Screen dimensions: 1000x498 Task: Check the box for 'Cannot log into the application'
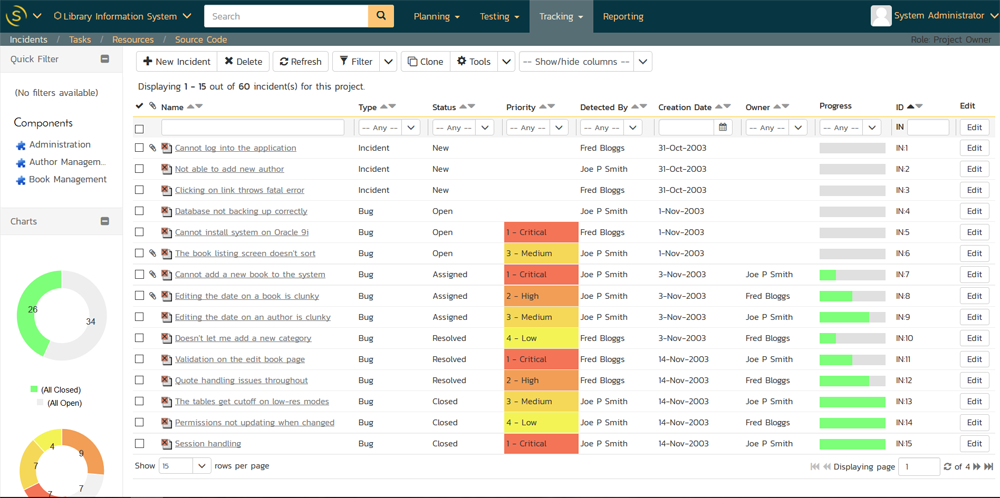pos(139,148)
